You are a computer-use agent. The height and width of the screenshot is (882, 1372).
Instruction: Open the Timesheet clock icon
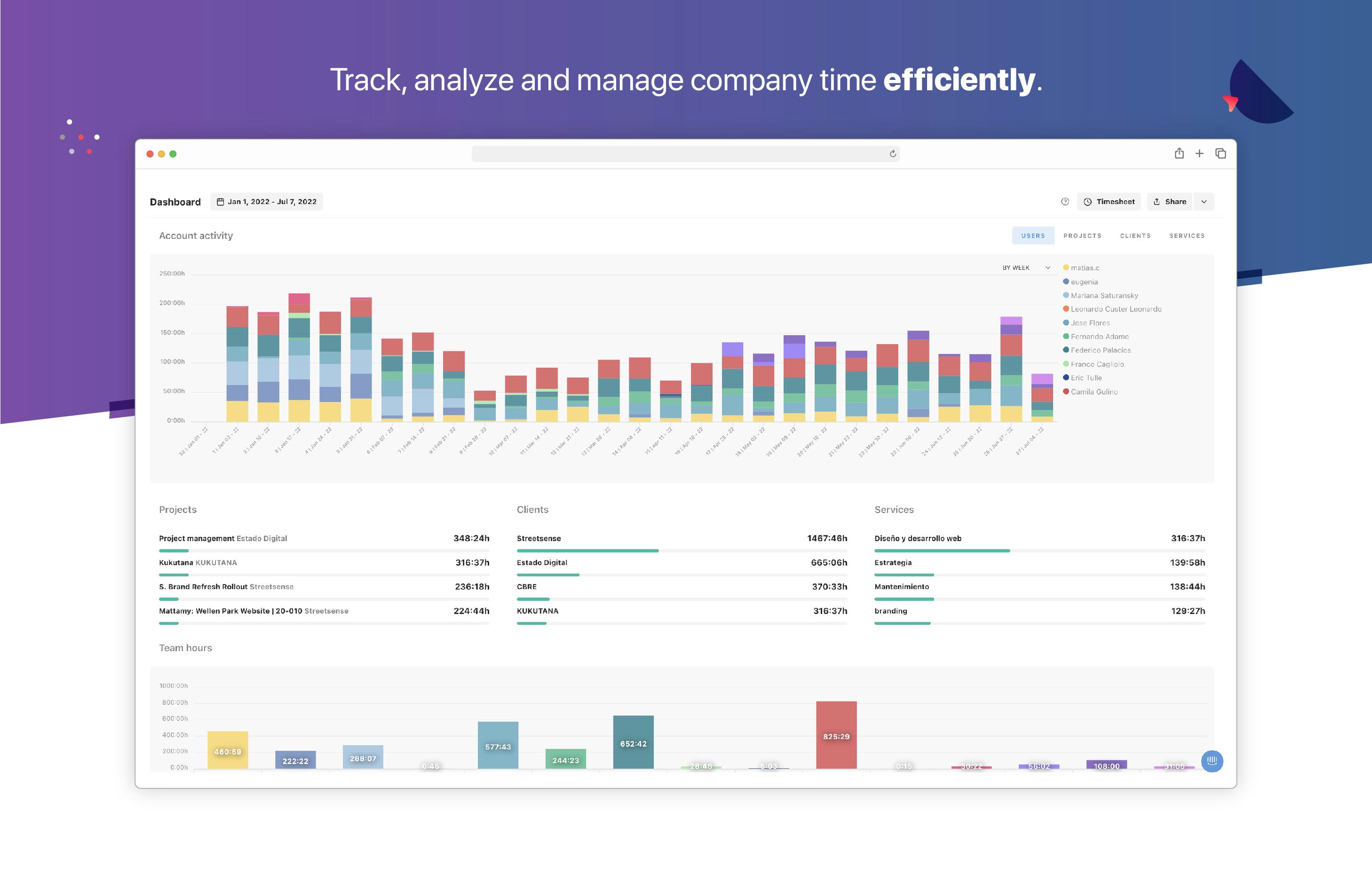point(1087,202)
